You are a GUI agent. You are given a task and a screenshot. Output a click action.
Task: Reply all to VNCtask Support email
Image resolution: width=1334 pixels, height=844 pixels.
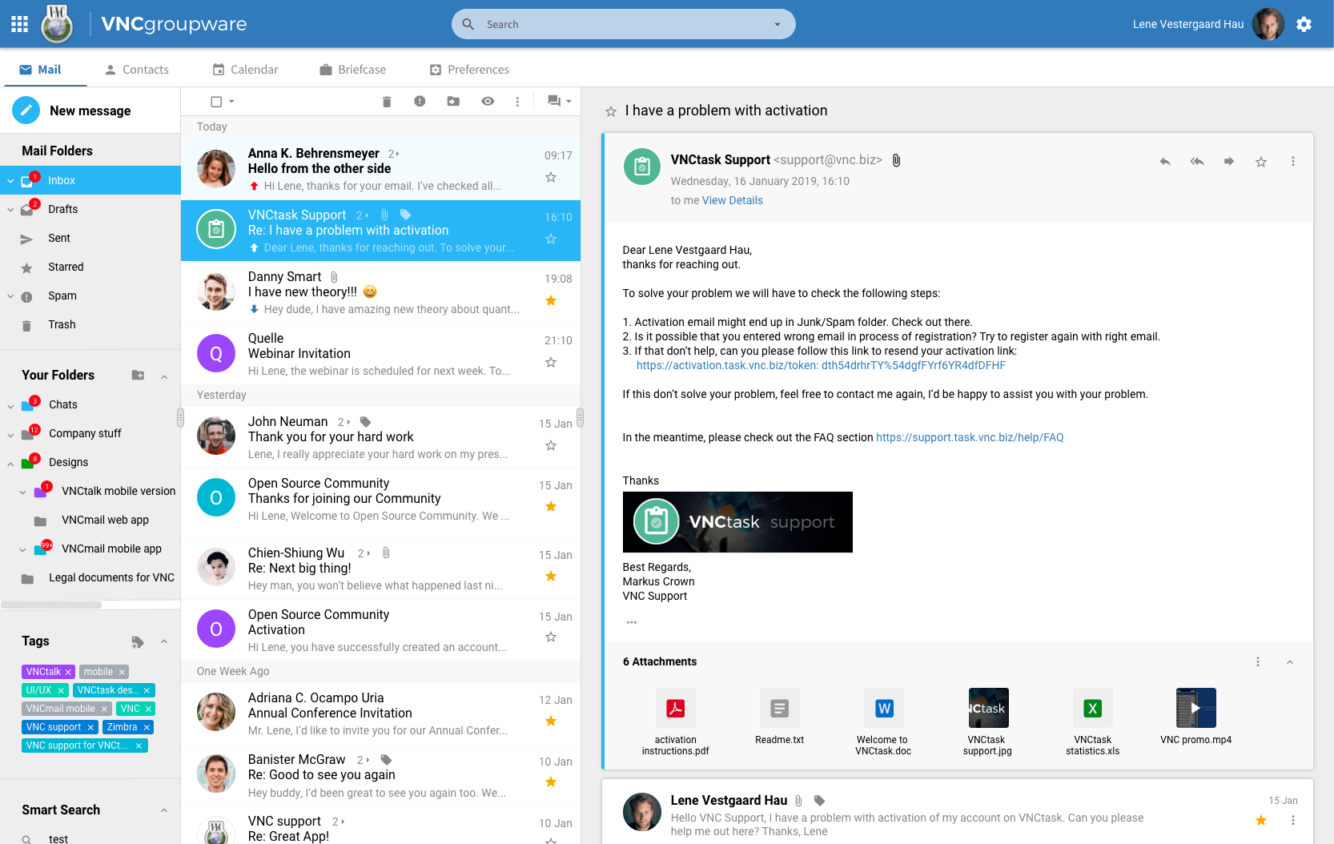coord(1197,161)
